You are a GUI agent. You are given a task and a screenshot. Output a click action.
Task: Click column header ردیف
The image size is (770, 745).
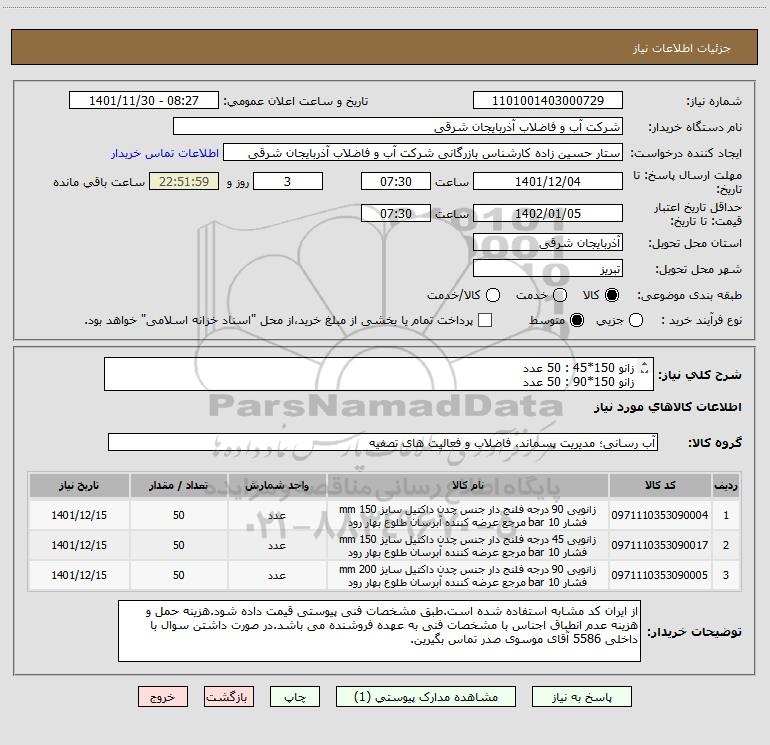[x=726, y=486]
